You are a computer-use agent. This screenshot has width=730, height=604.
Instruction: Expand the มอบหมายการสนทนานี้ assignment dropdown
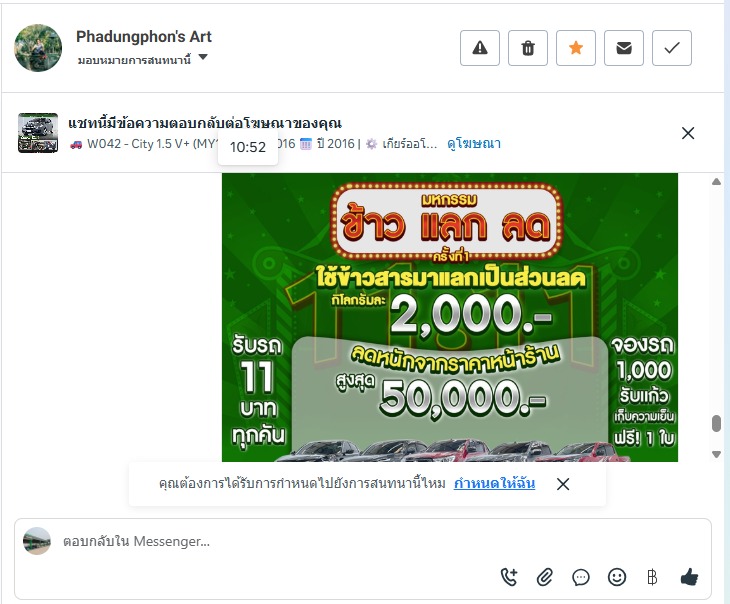(142, 59)
